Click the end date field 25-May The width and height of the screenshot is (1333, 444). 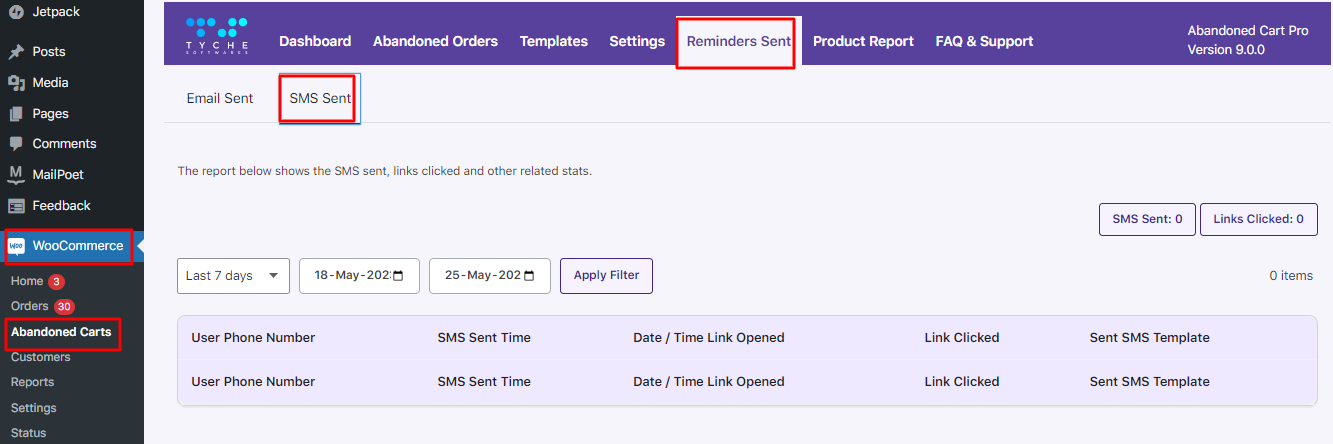tap(490, 276)
